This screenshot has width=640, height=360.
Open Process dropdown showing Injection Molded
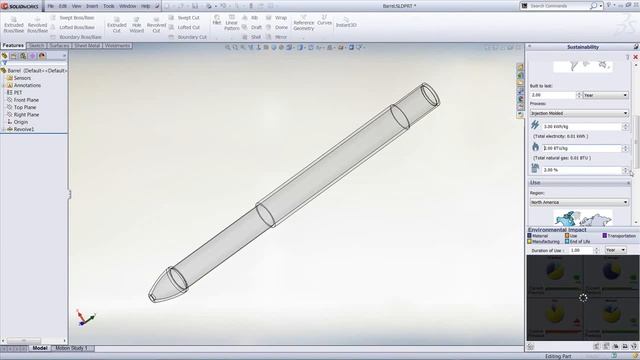[x=579, y=113]
